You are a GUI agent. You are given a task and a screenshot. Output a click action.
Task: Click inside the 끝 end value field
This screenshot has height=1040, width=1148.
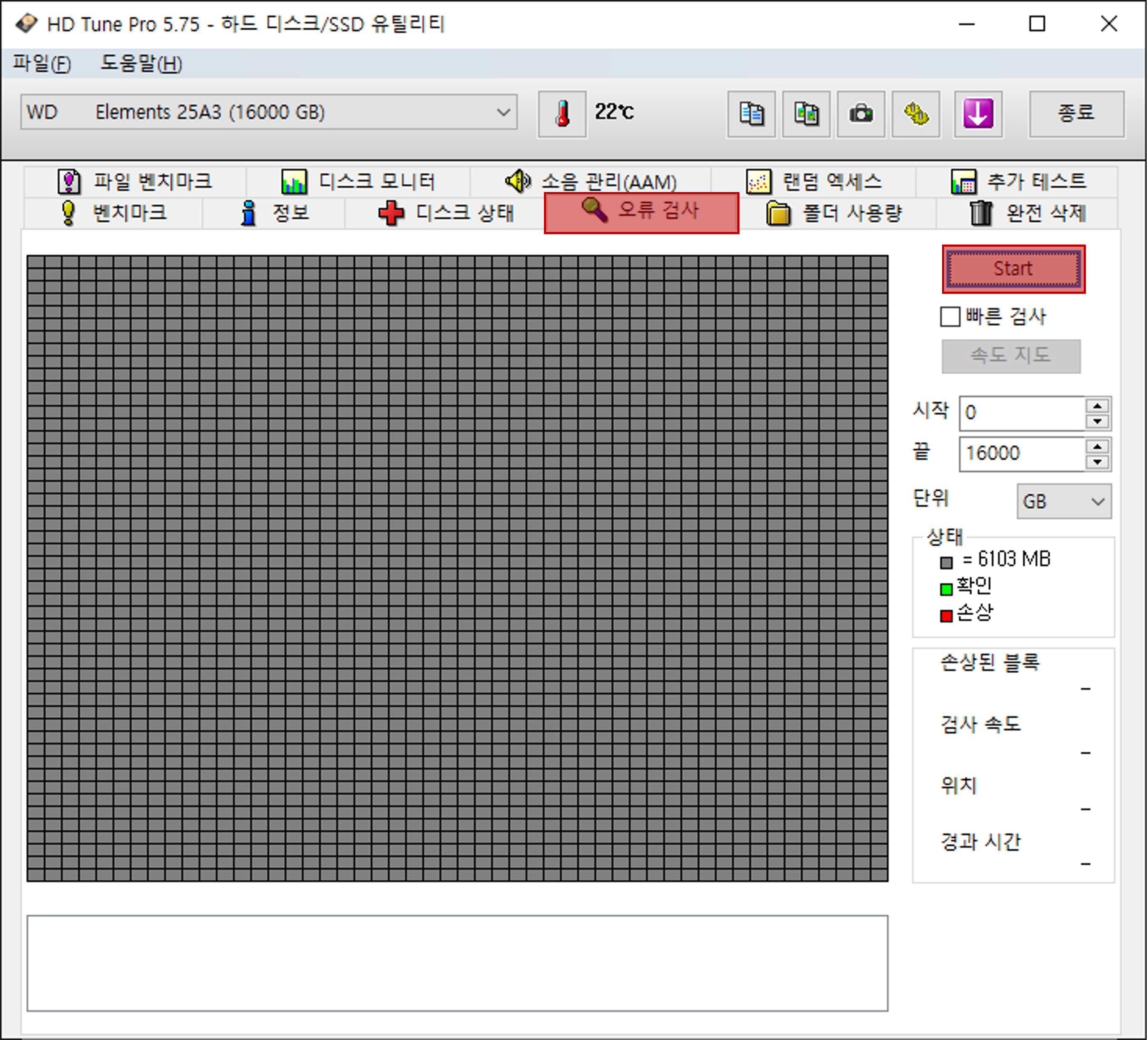point(1021,454)
